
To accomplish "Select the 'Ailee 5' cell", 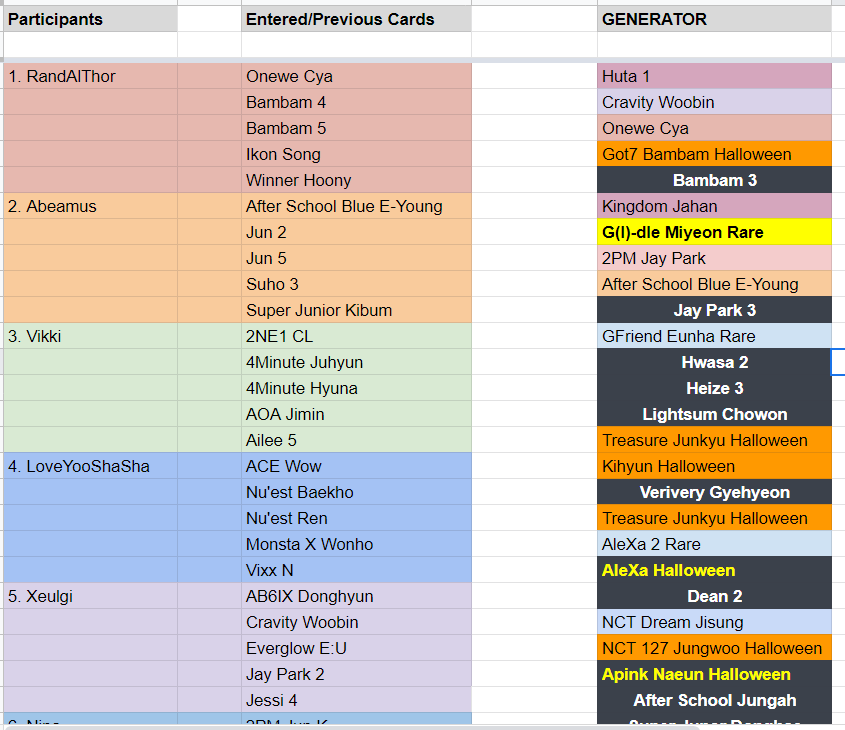I will click(356, 440).
